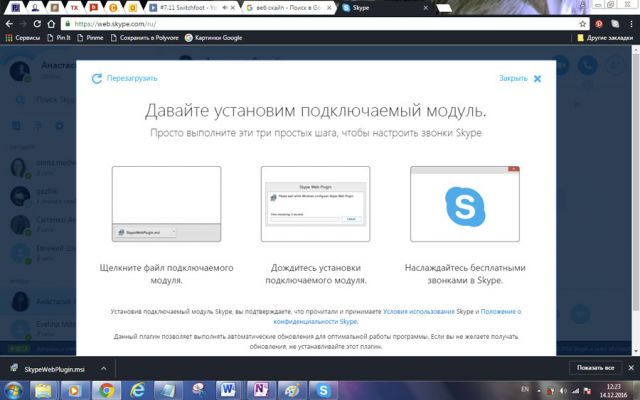Open Windows Explorer from taskbar
The image size is (640, 400).
(x=43, y=391)
